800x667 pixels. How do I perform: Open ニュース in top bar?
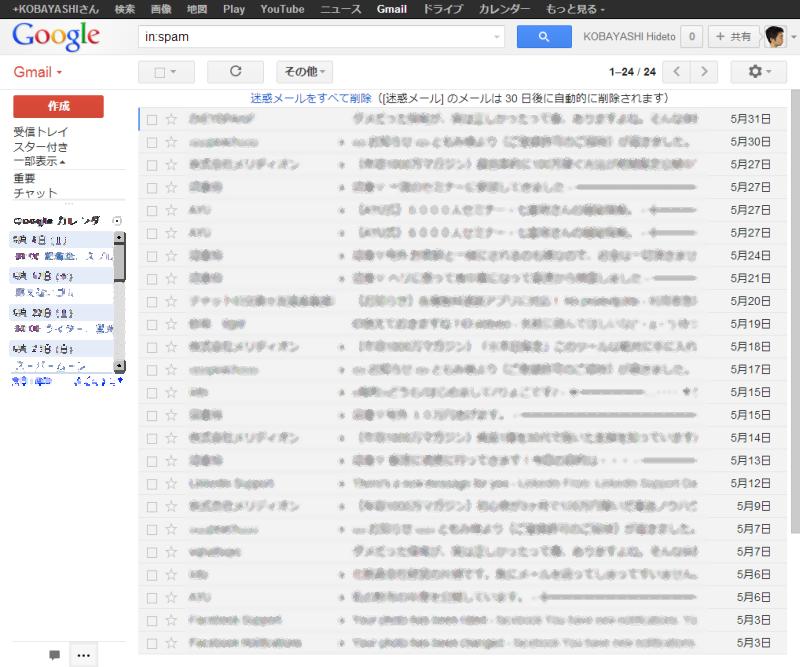click(x=340, y=9)
